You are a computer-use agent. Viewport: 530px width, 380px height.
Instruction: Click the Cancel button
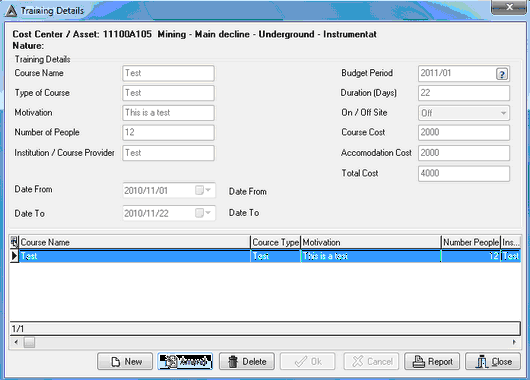point(371,361)
